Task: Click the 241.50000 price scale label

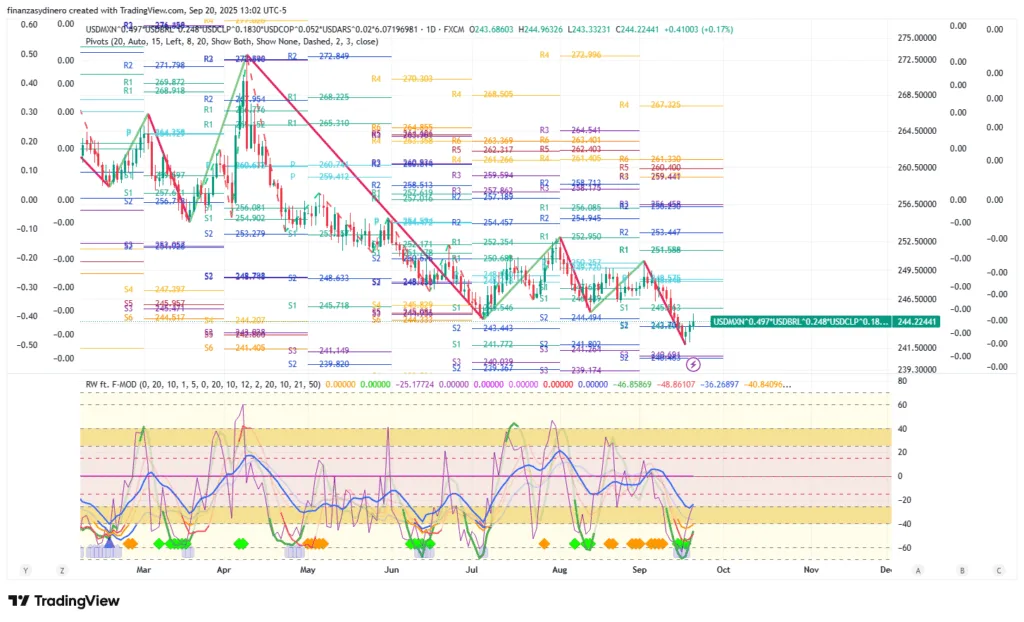Action: pos(917,348)
